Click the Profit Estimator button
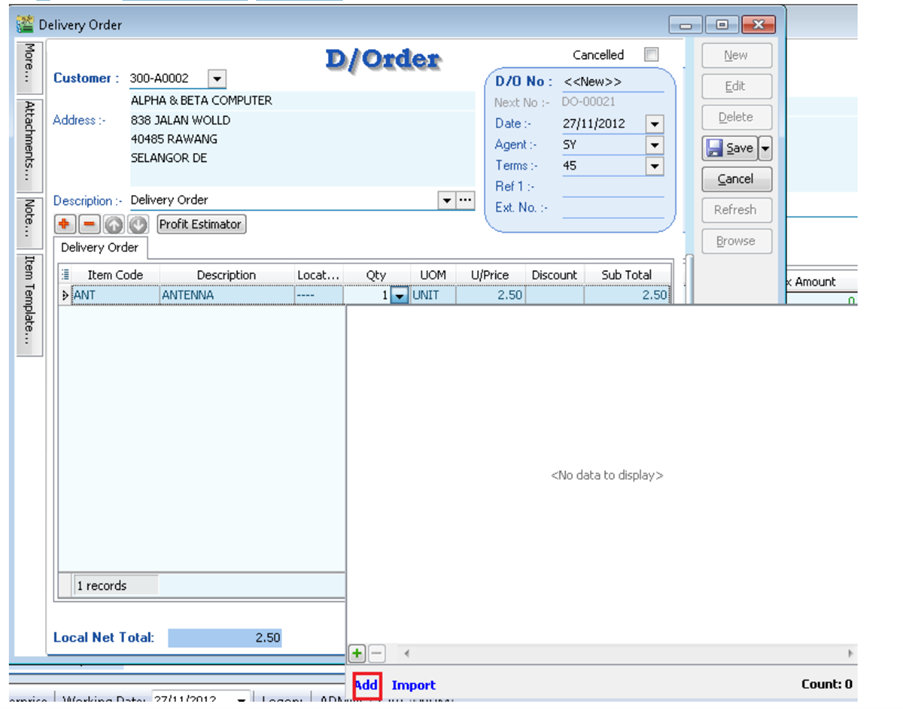Screen dimensions: 903x709 tap(201, 225)
